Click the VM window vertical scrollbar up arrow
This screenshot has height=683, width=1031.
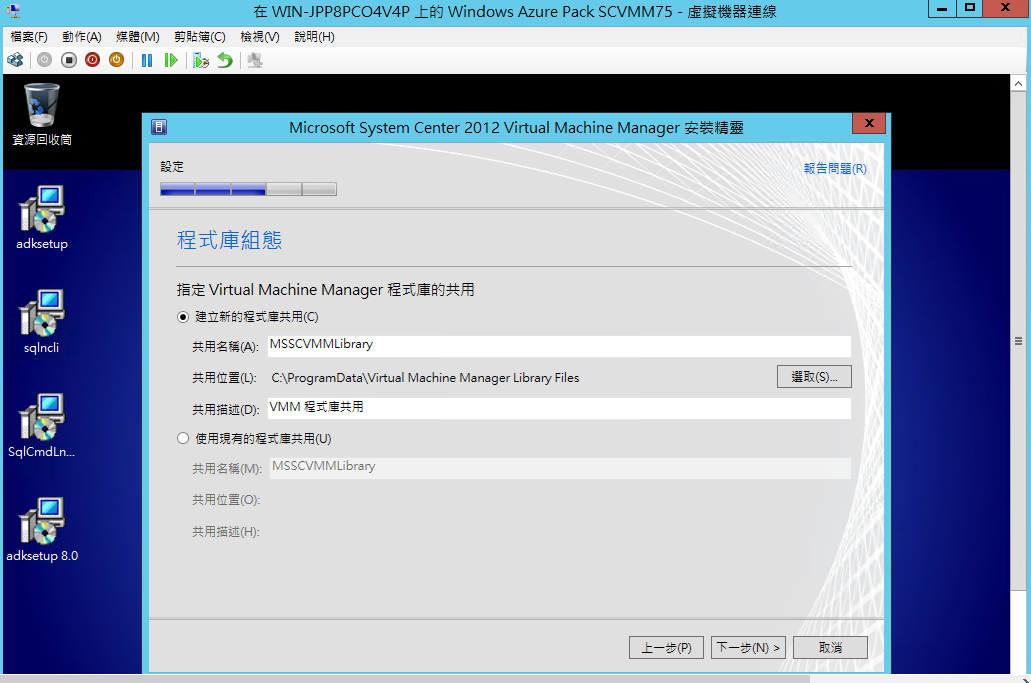tap(1018, 83)
